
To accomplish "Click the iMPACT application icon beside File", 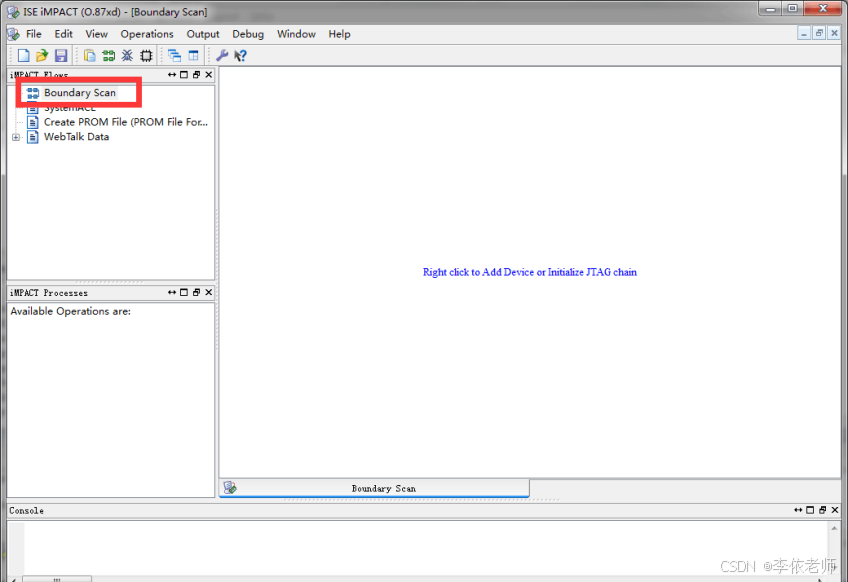I will coord(14,34).
